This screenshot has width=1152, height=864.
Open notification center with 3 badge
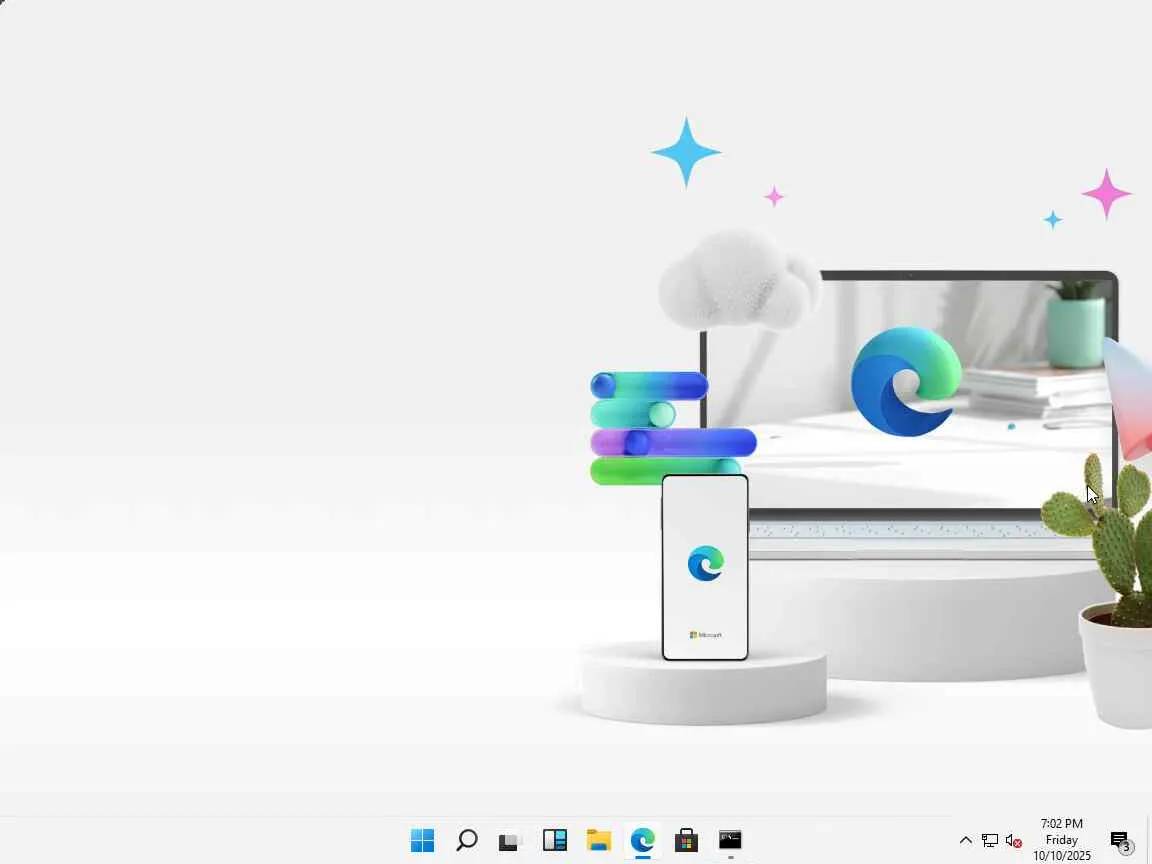coord(1120,840)
